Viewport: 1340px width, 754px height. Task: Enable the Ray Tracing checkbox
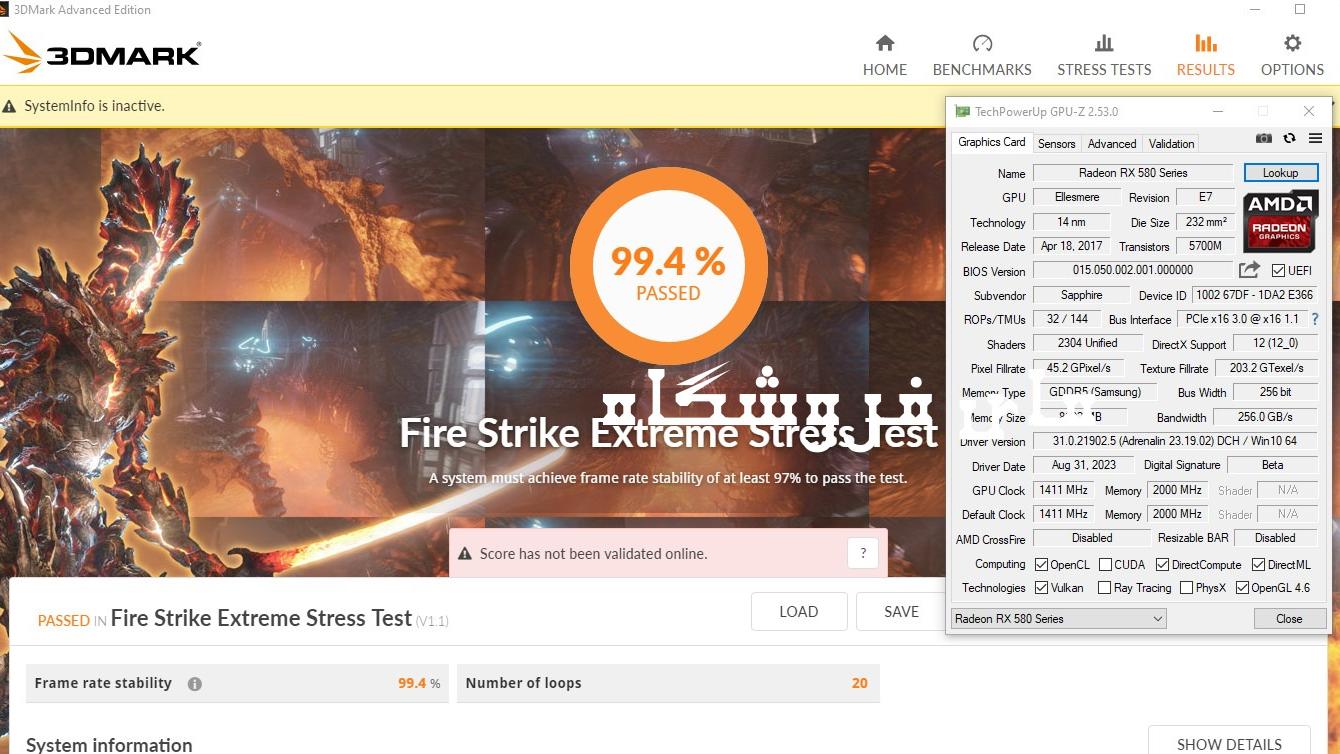click(x=1104, y=588)
